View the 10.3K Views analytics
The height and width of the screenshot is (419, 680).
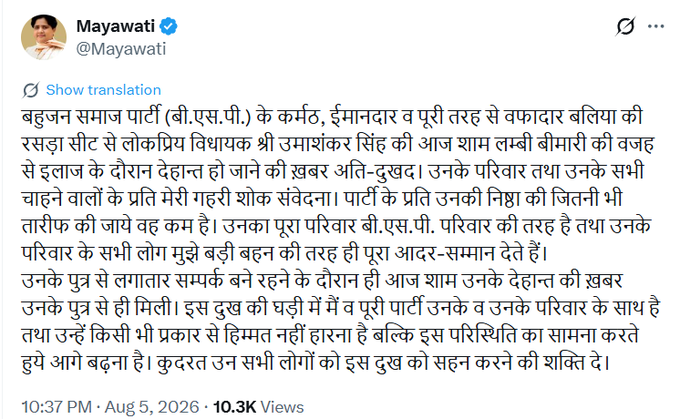click(258, 407)
